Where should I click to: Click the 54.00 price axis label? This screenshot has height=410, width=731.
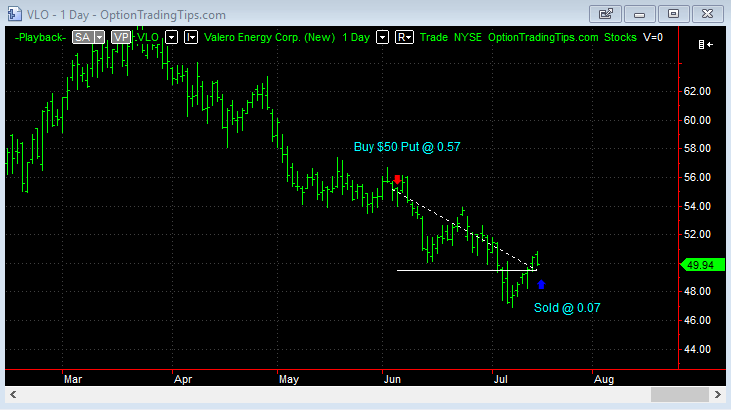tap(697, 206)
